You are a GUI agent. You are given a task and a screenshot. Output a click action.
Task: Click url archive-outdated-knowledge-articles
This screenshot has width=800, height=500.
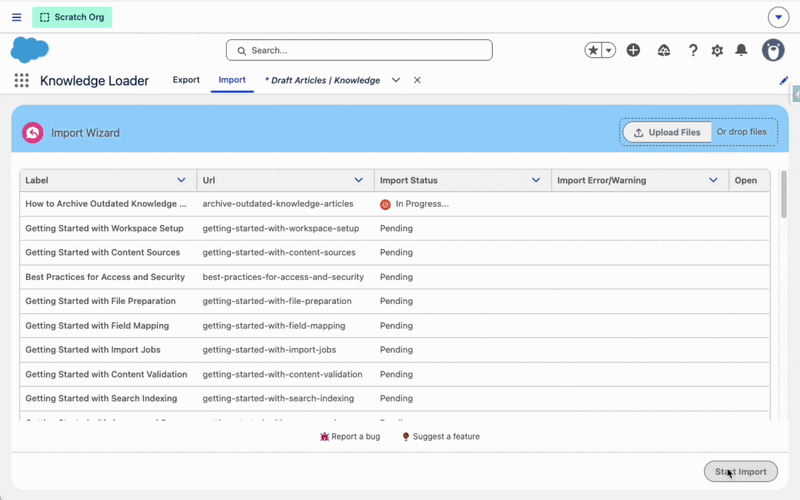pyautogui.click(x=278, y=204)
